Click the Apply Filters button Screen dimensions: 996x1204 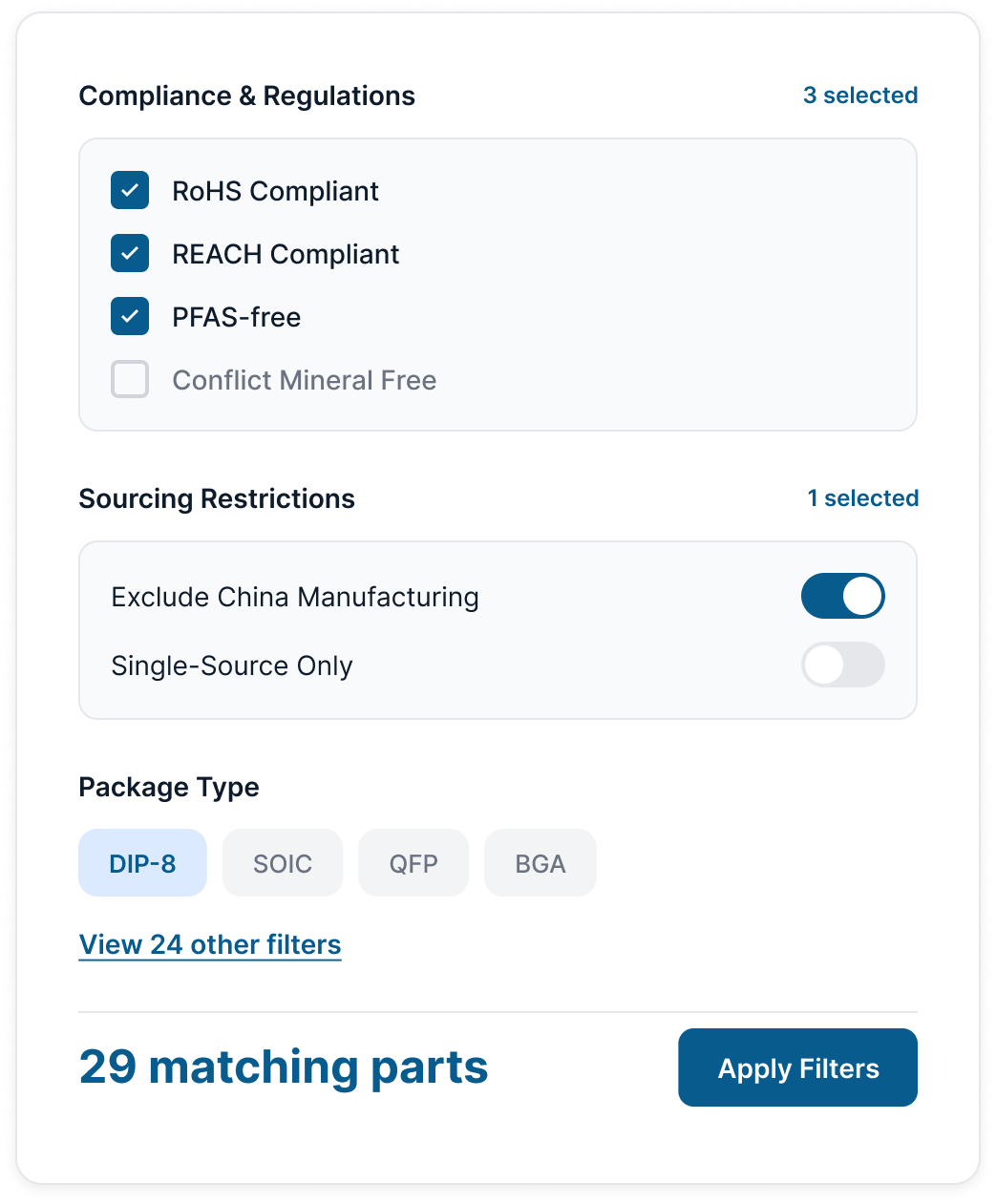coord(796,1067)
